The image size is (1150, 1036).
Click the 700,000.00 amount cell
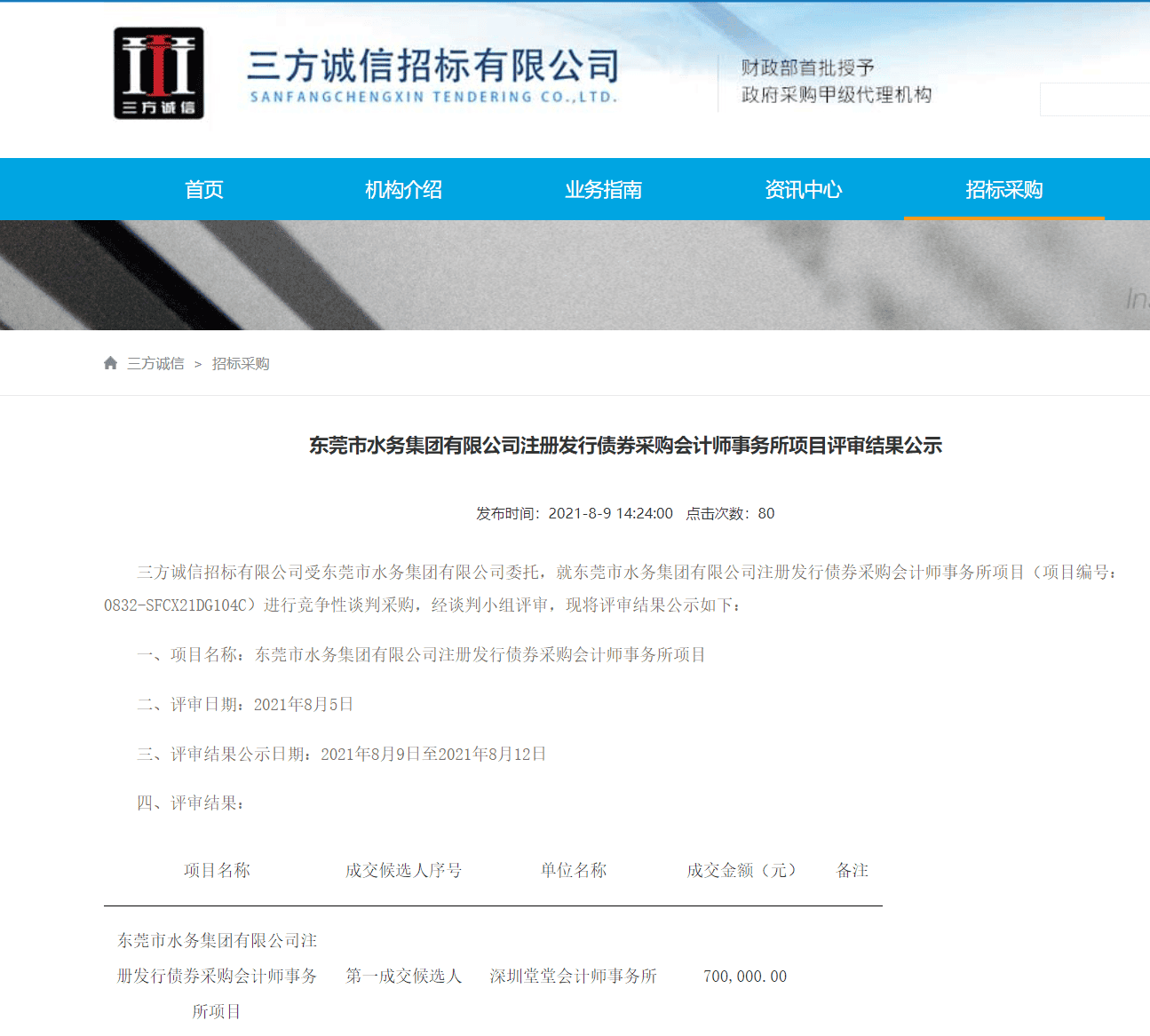[744, 976]
